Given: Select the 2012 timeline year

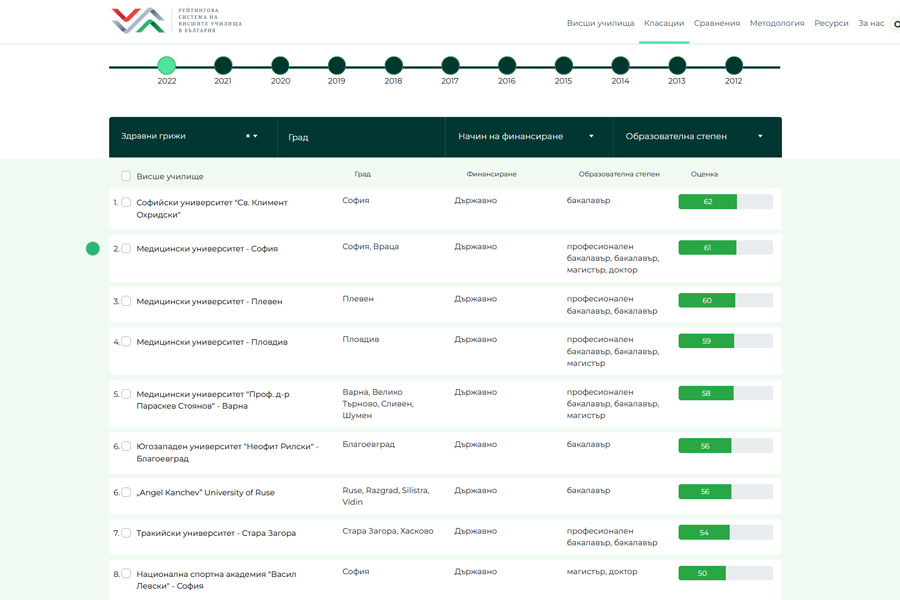Looking at the screenshot, I should tap(734, 65).
